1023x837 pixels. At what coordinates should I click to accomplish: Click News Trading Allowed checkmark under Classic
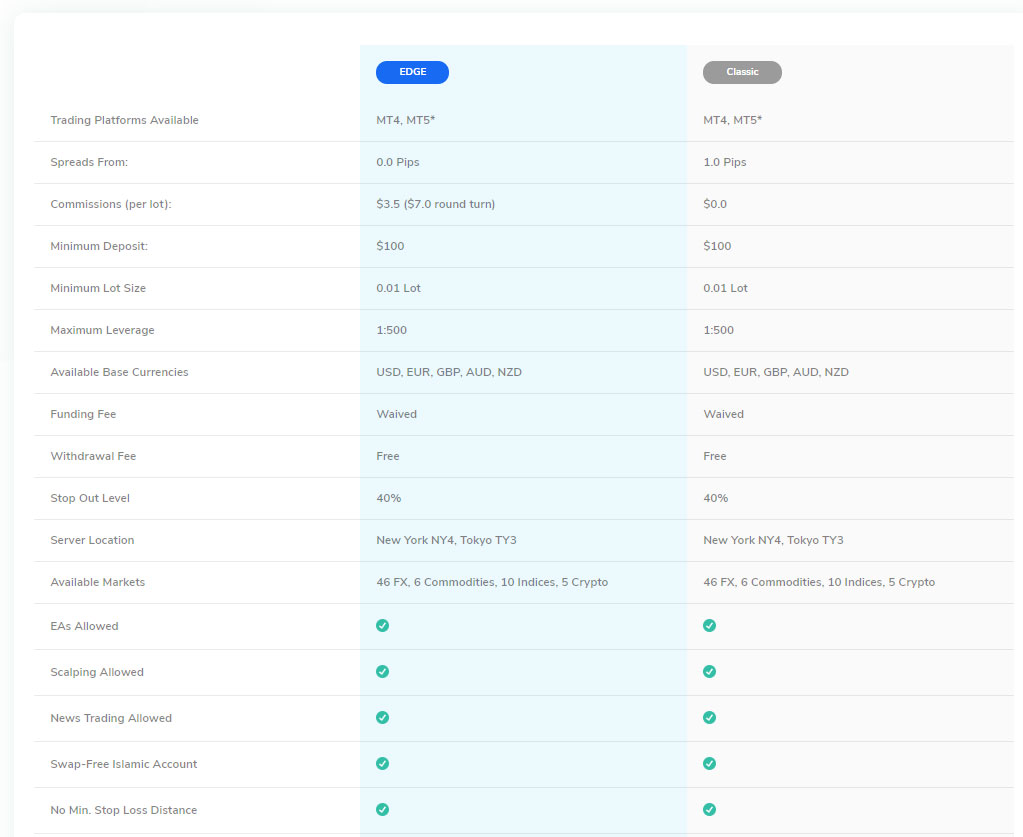pyautogui.click(x=709, y=718)
